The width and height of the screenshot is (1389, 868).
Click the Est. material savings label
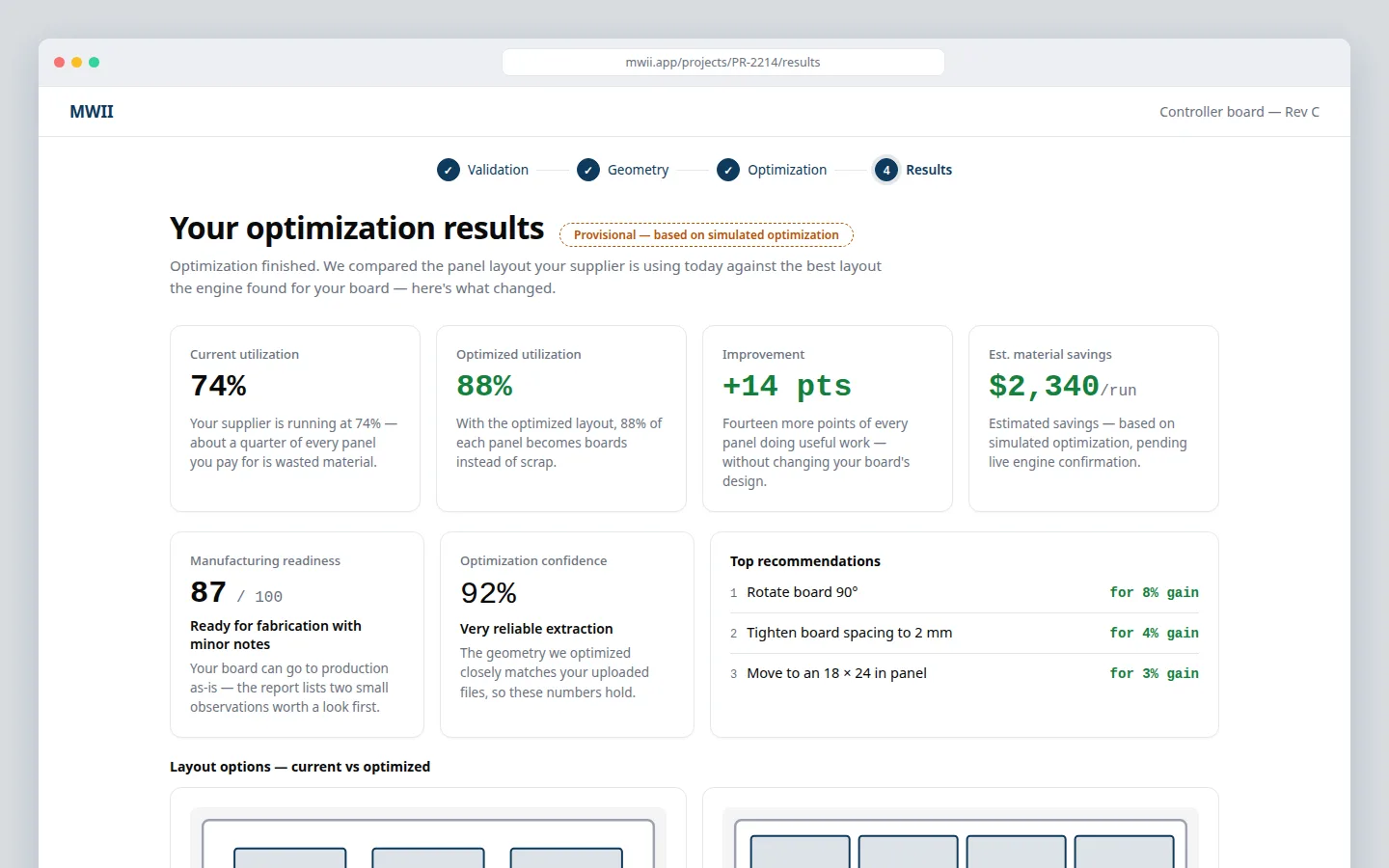point(1050,354)
